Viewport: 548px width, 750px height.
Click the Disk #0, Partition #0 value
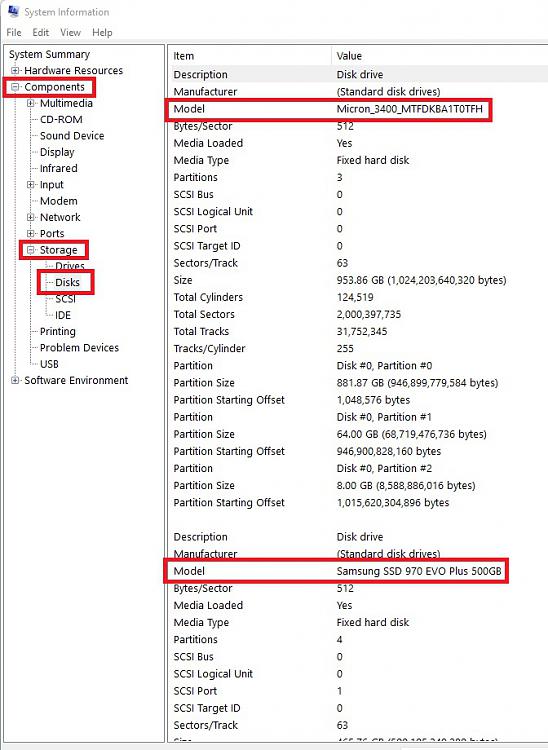[x=384, y=366]
